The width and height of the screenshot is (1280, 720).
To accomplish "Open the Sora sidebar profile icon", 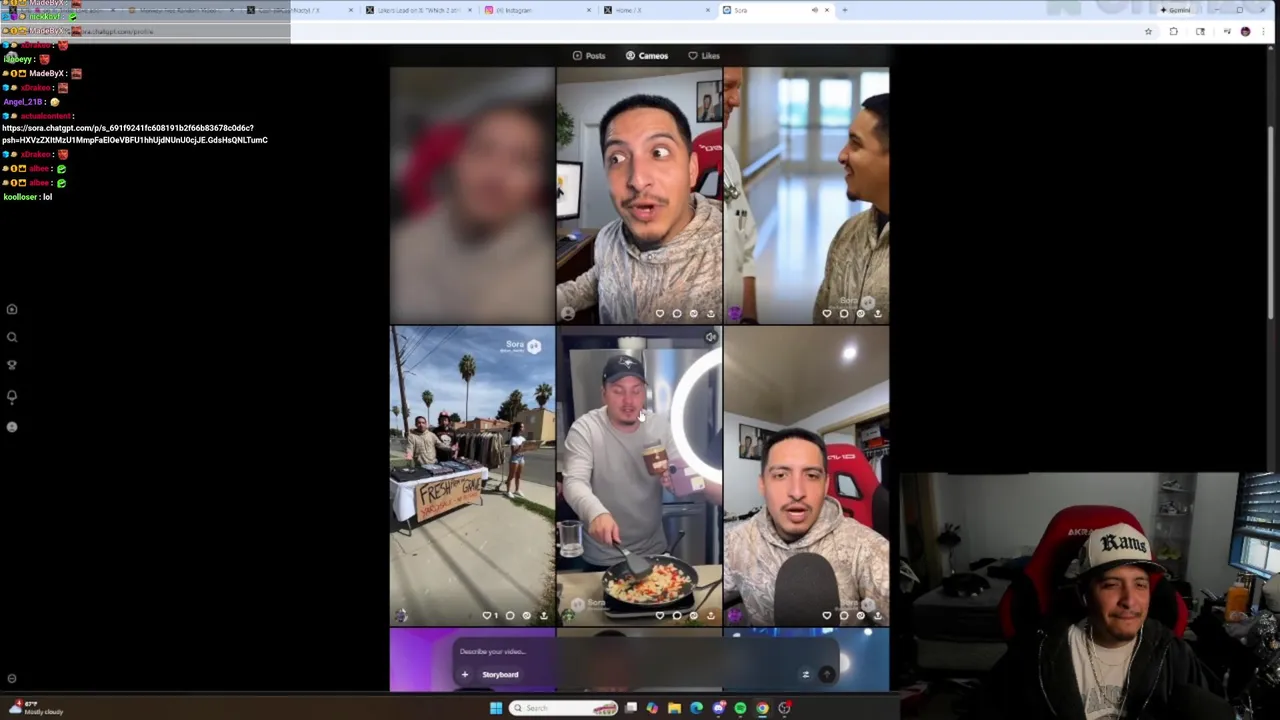I will point(12,427).
